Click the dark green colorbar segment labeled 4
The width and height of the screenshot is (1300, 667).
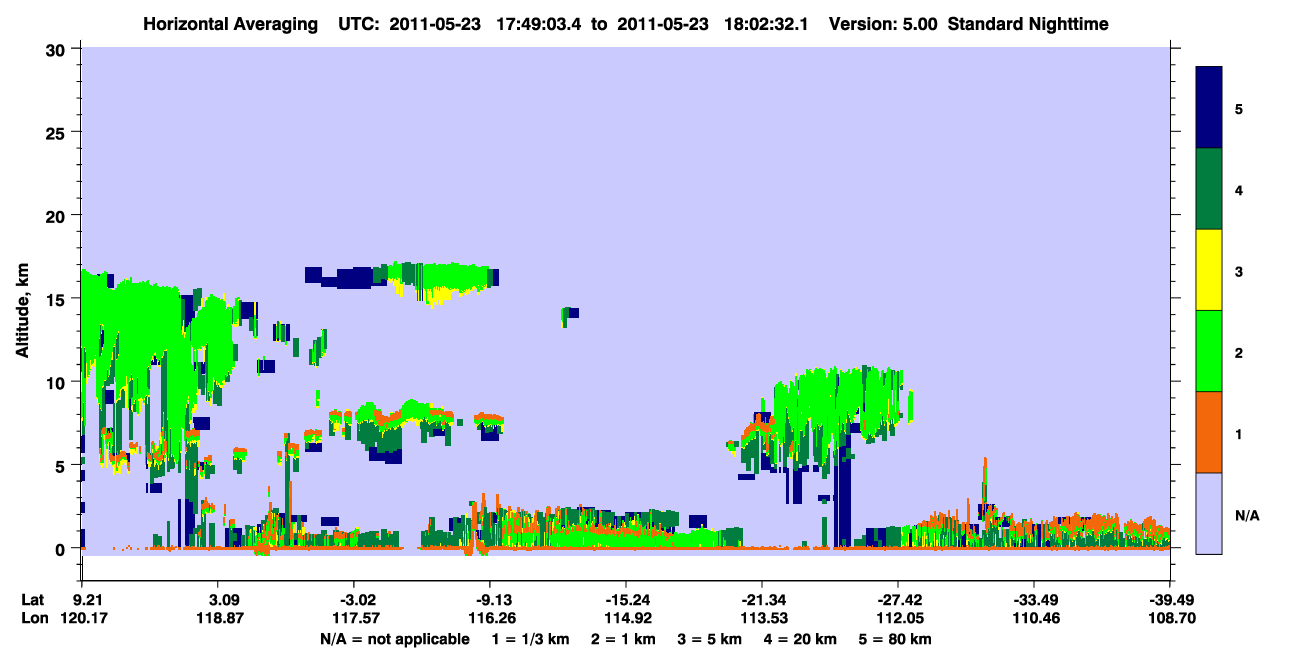[1209, 189]
